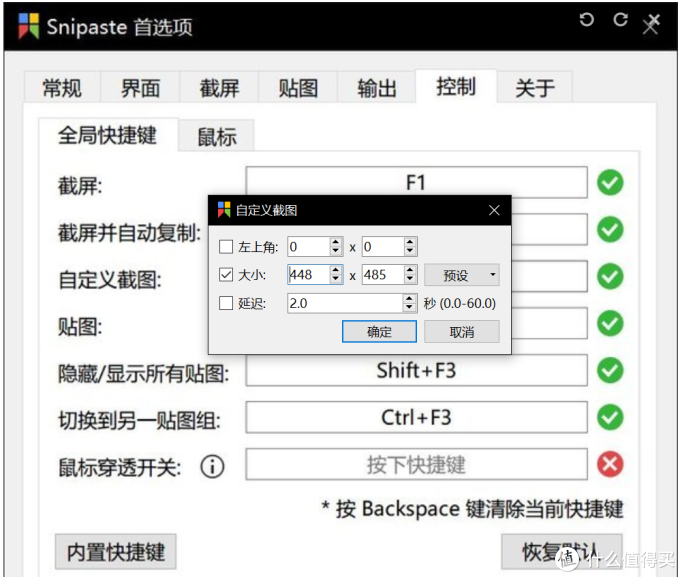Enable the 左上角 checkbox
The width and height of the screenshot is (680, 577).
tap(226, 247)
